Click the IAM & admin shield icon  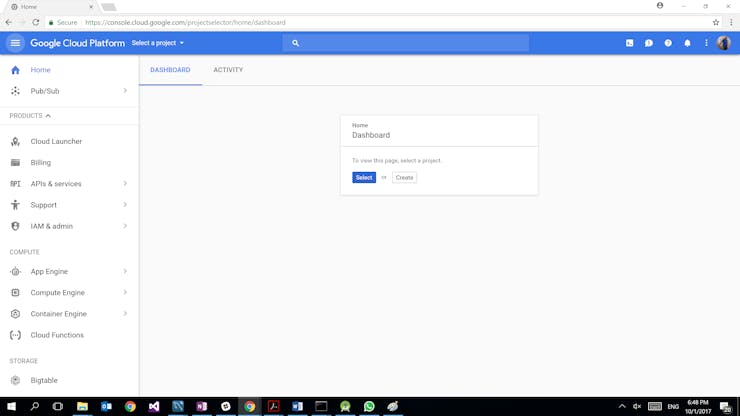tap(15, 226)
